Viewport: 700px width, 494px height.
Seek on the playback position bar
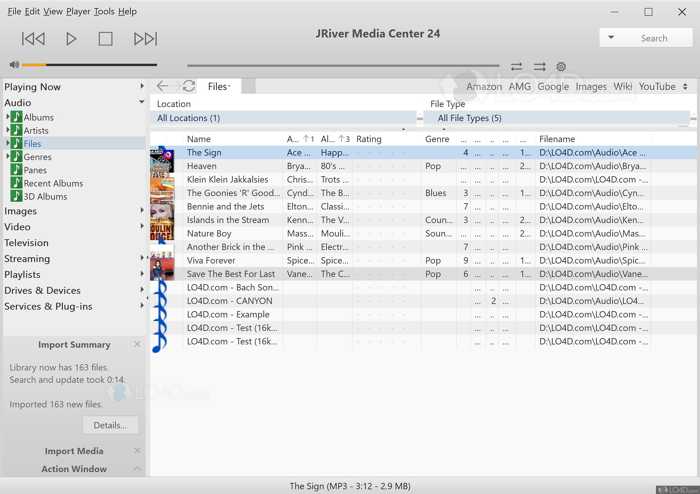343,66
